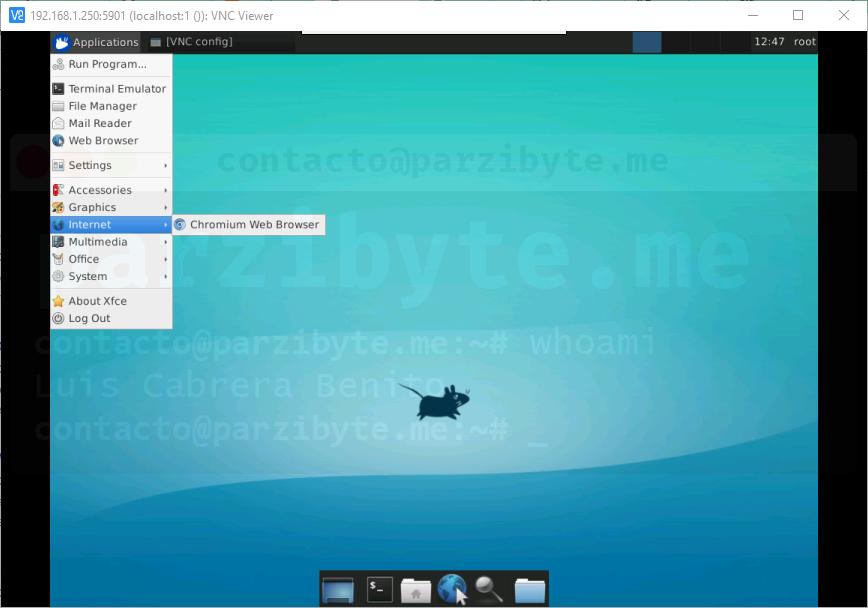
Task: Open Mail Reader menu entry
Action: pos(111,123)
